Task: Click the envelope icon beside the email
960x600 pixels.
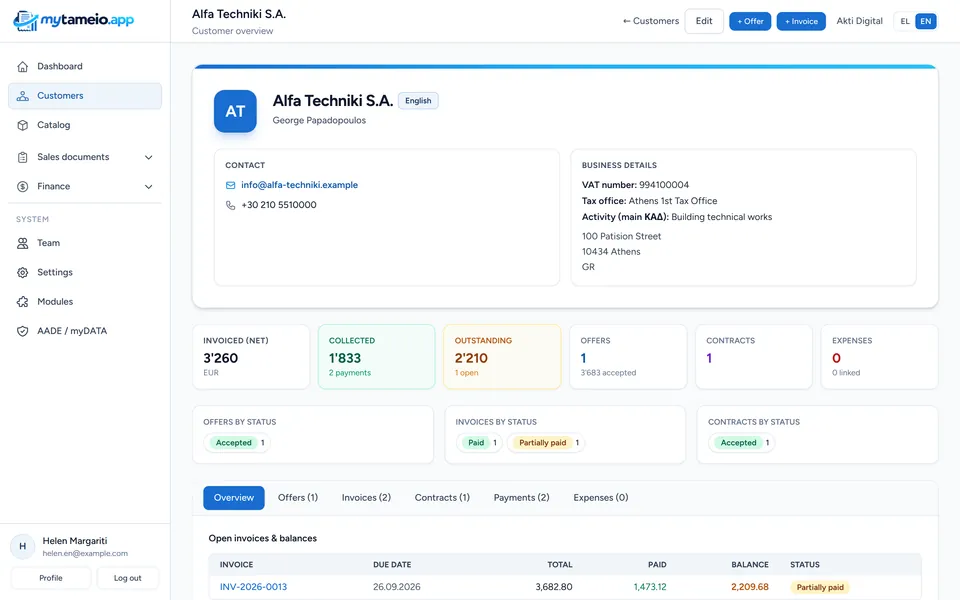Action: 230,185
